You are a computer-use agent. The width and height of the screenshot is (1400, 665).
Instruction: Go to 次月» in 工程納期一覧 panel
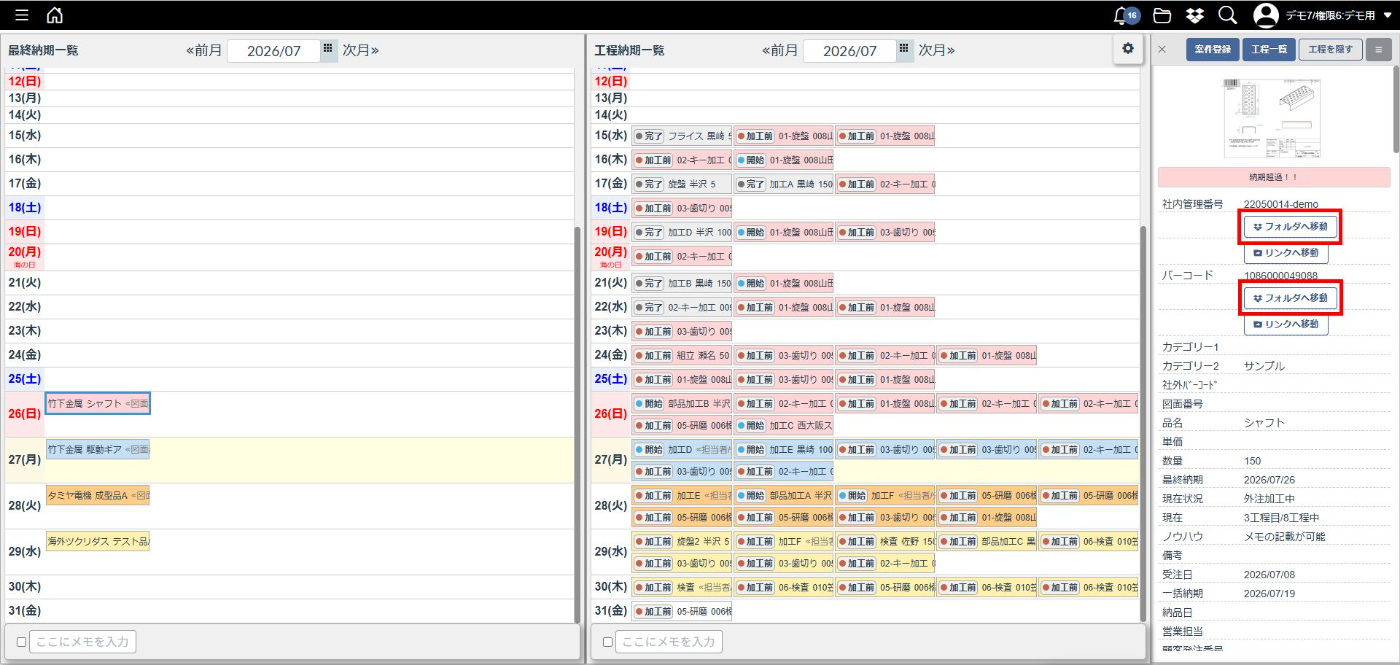937,50
